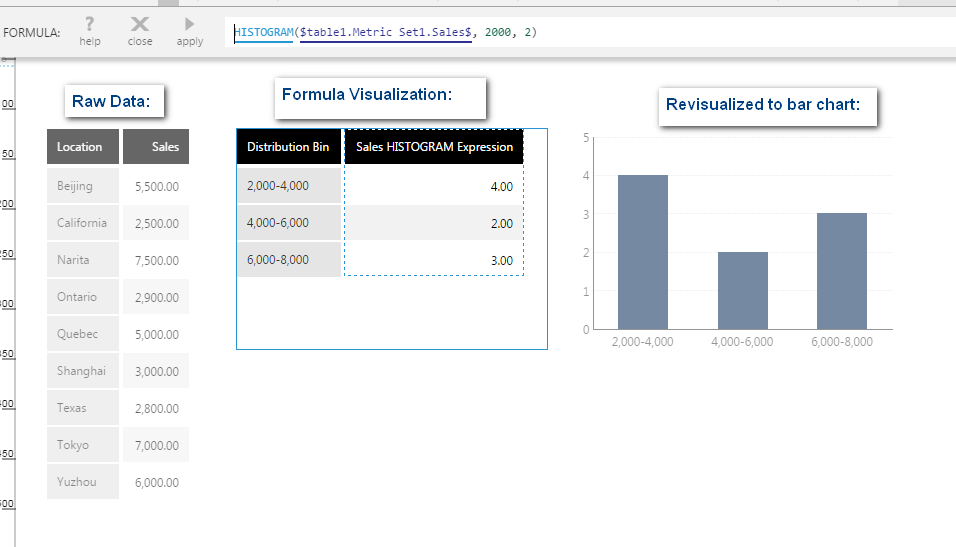Click the Tokyo location cell
956x547 pixels.
tap(82, 445)
